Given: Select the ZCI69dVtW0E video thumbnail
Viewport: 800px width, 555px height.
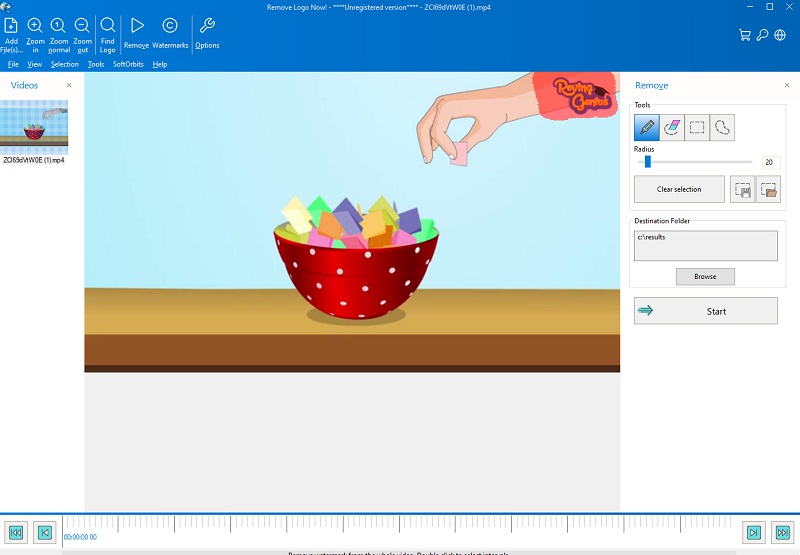Looking at the screenshot, I should point(34,125).
